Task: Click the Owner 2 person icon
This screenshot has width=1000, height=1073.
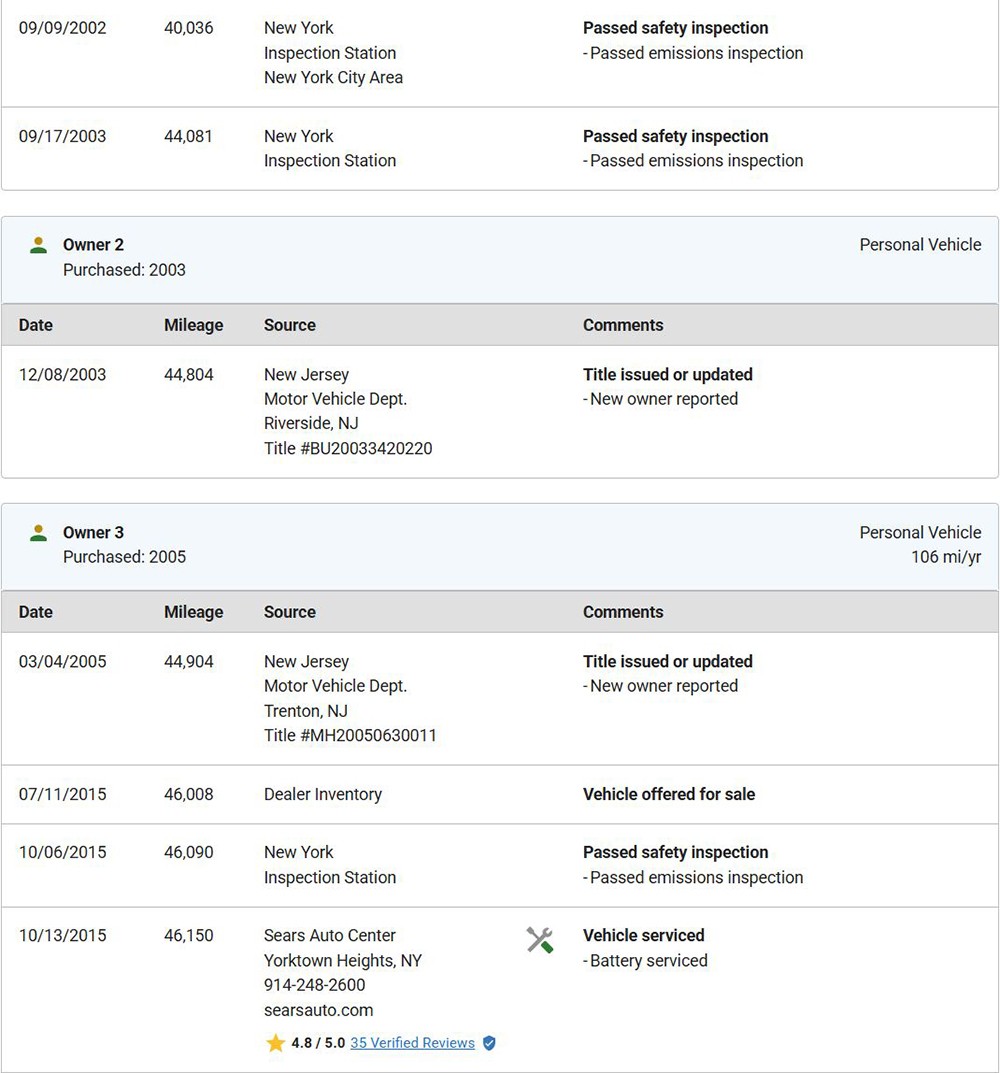Action: coord(38,245)
